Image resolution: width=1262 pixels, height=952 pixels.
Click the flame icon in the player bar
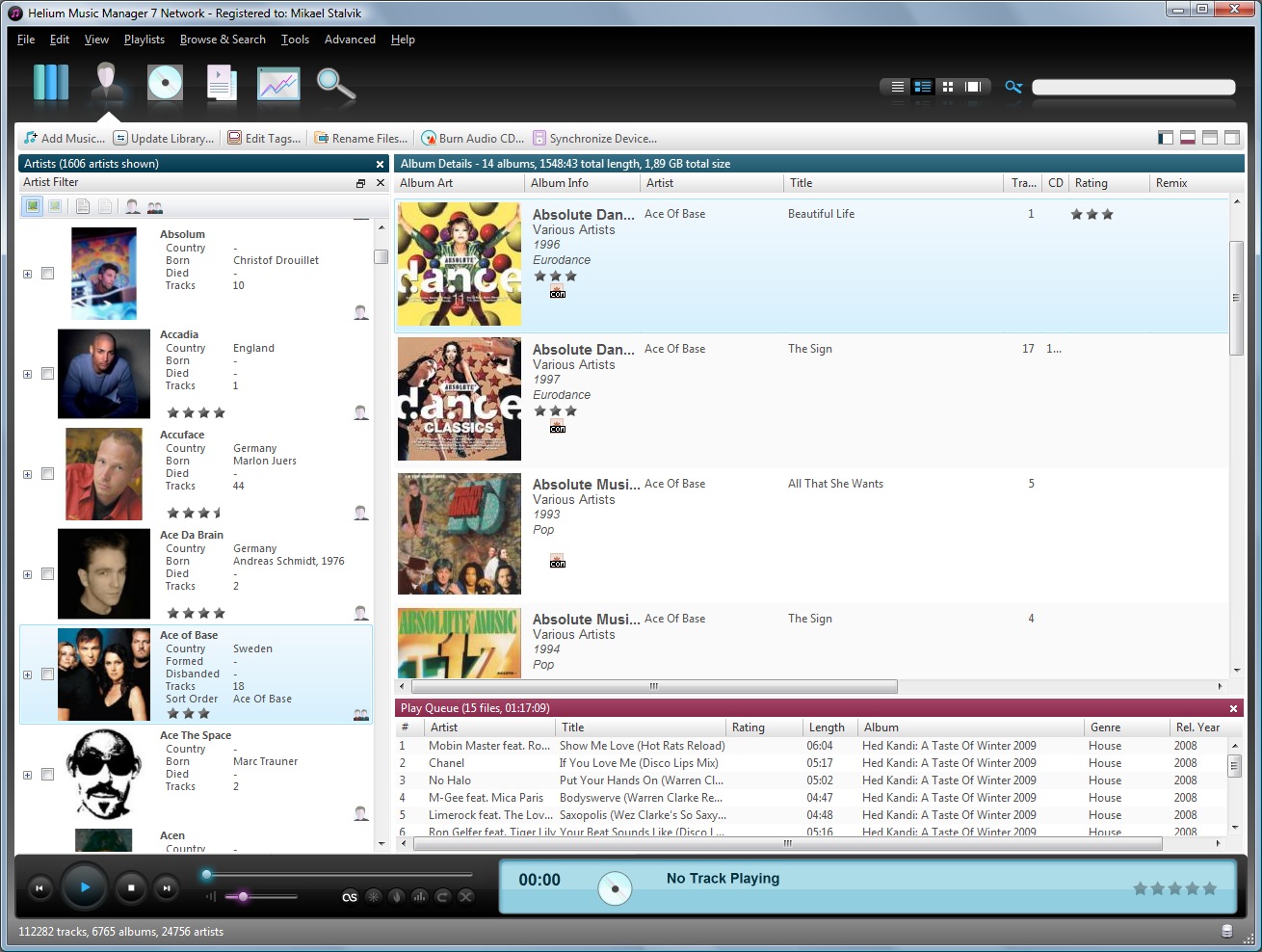(x=396, y=896)
